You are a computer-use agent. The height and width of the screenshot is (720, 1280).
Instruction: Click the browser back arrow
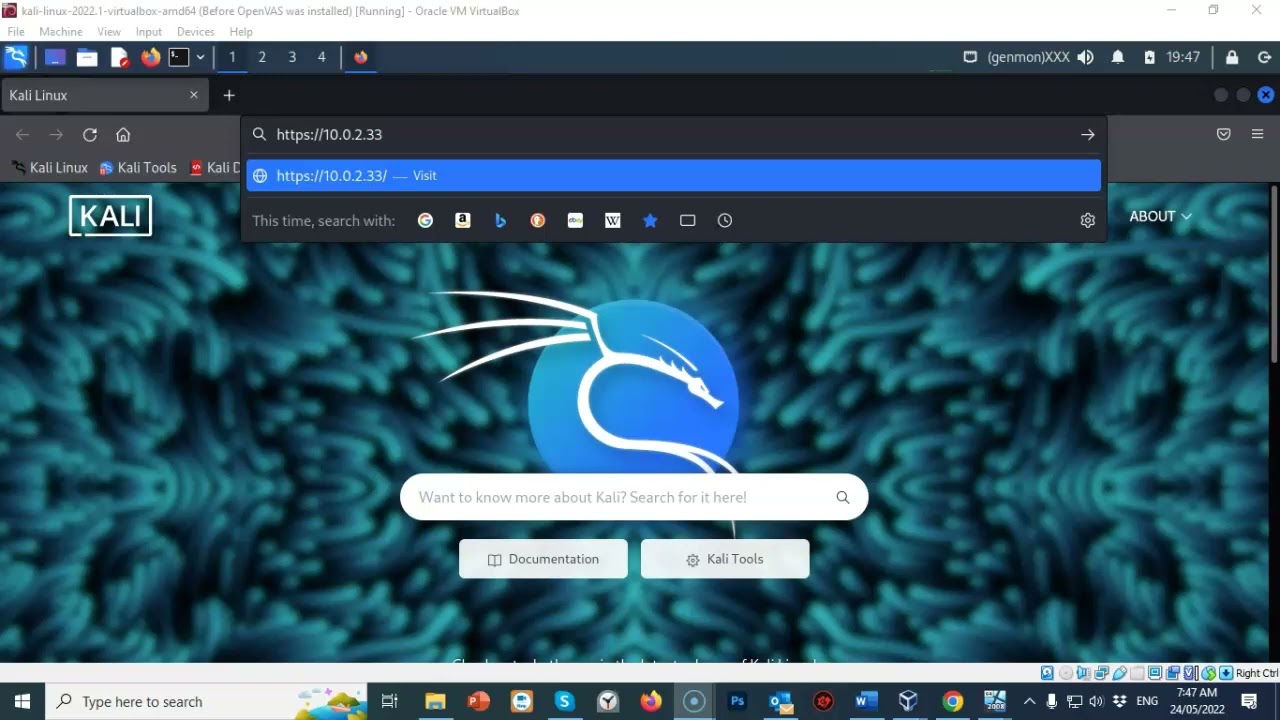(x=22, y=135)
